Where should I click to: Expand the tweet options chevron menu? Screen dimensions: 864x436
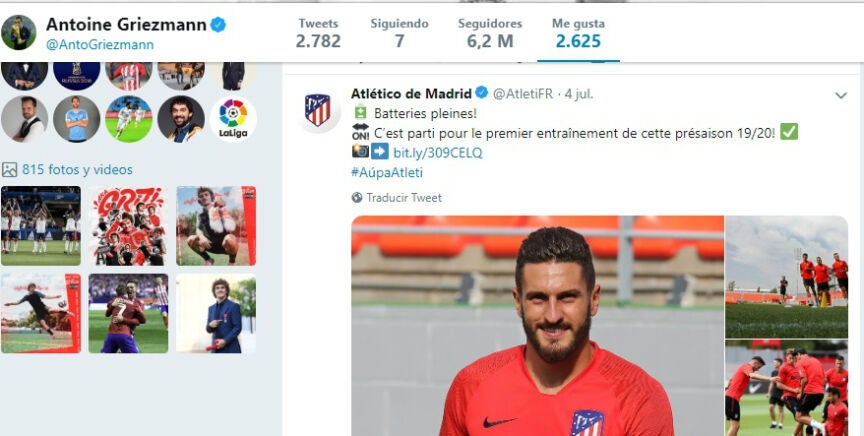841,95
